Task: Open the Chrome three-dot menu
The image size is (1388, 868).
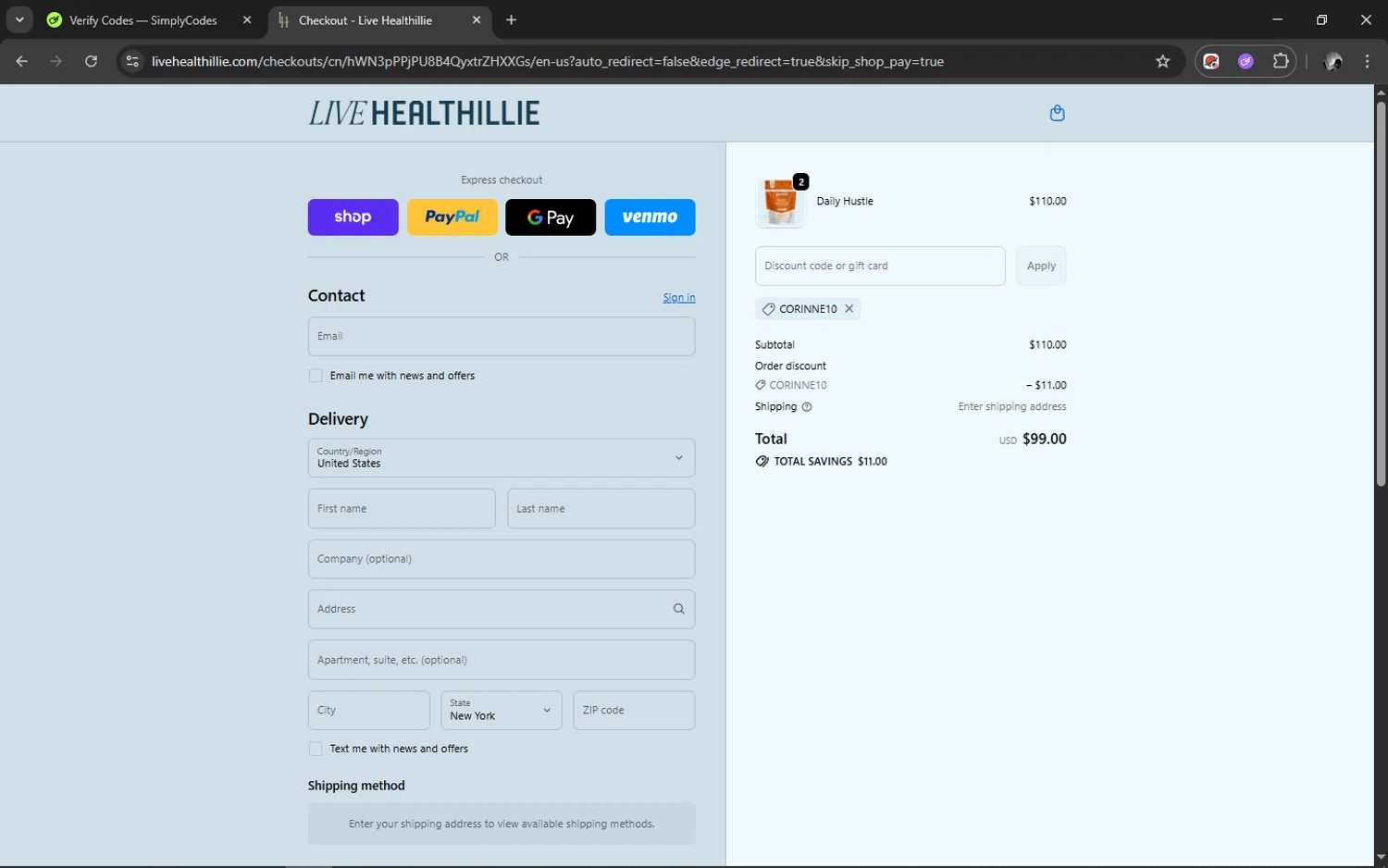Action: [1367, 61]
